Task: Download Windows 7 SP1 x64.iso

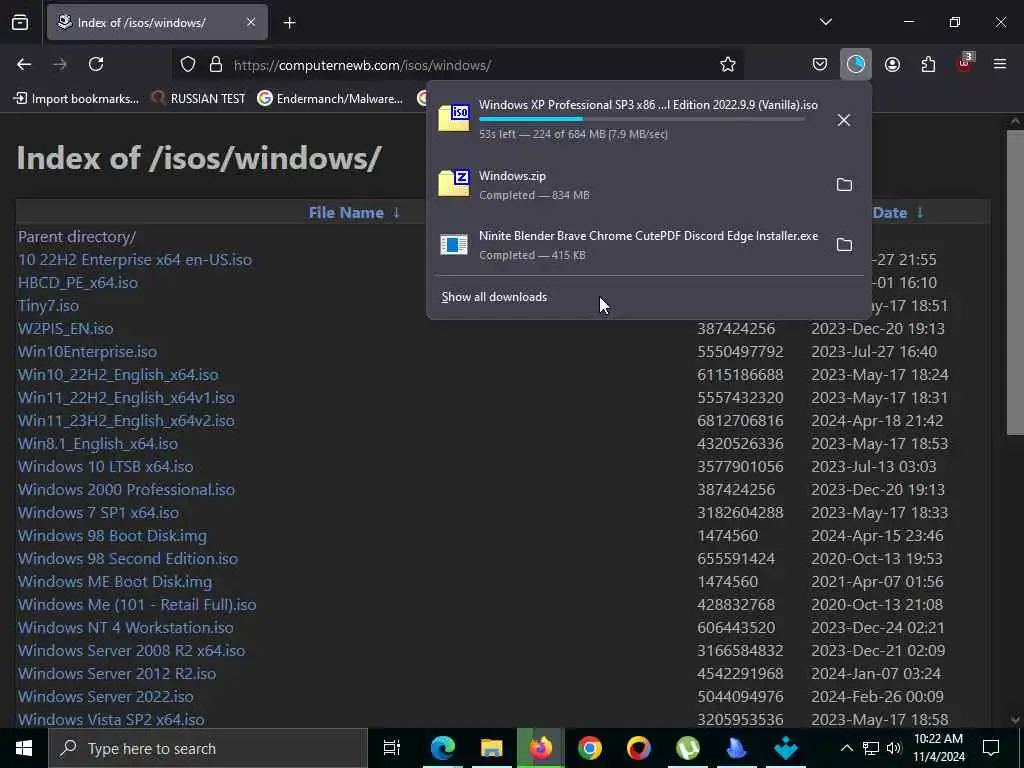Action: tap(98, 513)
